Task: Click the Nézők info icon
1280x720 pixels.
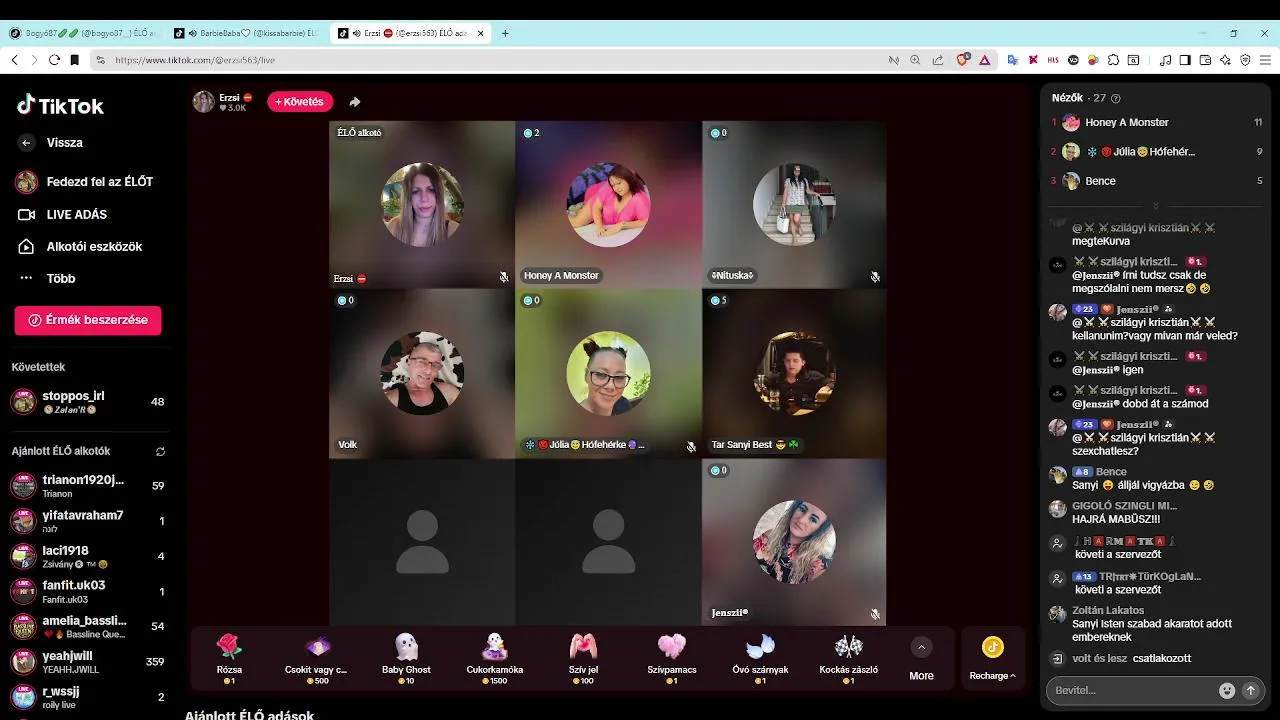Action: (x=1116, y=98)
